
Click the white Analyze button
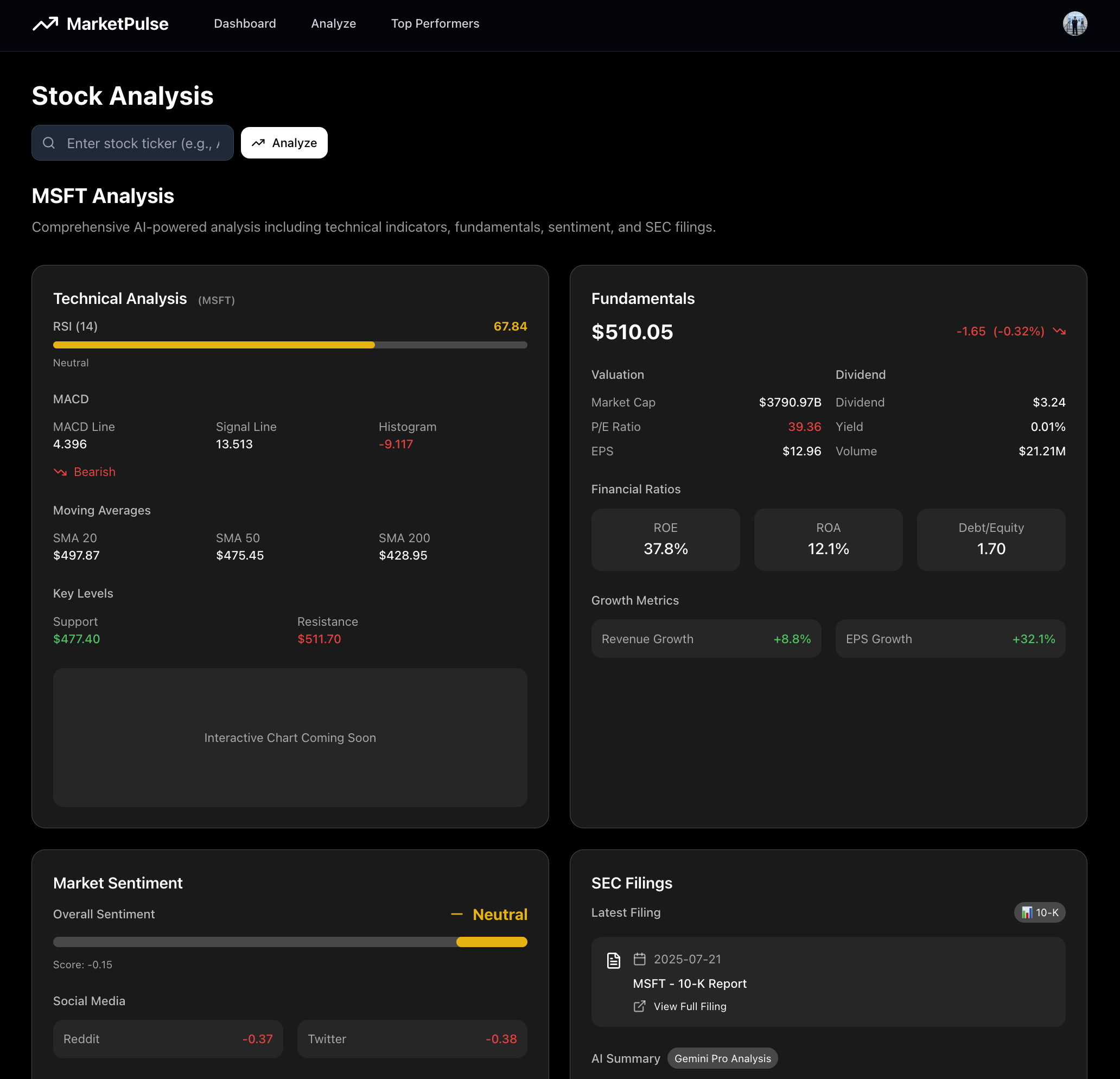coord(284,143)
